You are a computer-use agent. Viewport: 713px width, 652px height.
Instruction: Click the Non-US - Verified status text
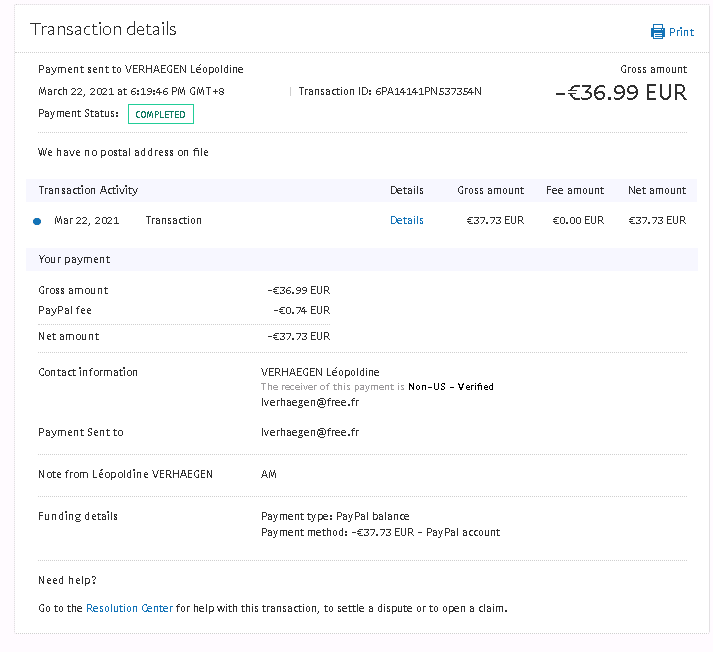click(x=450, y=387)
